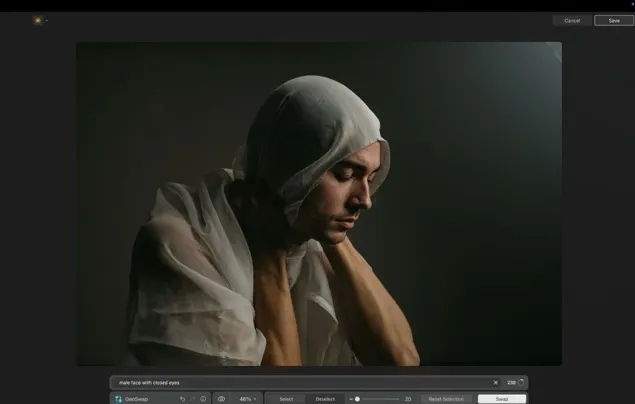Click the portrait photo on canvas
635x404 pixels.
point(318,203)
